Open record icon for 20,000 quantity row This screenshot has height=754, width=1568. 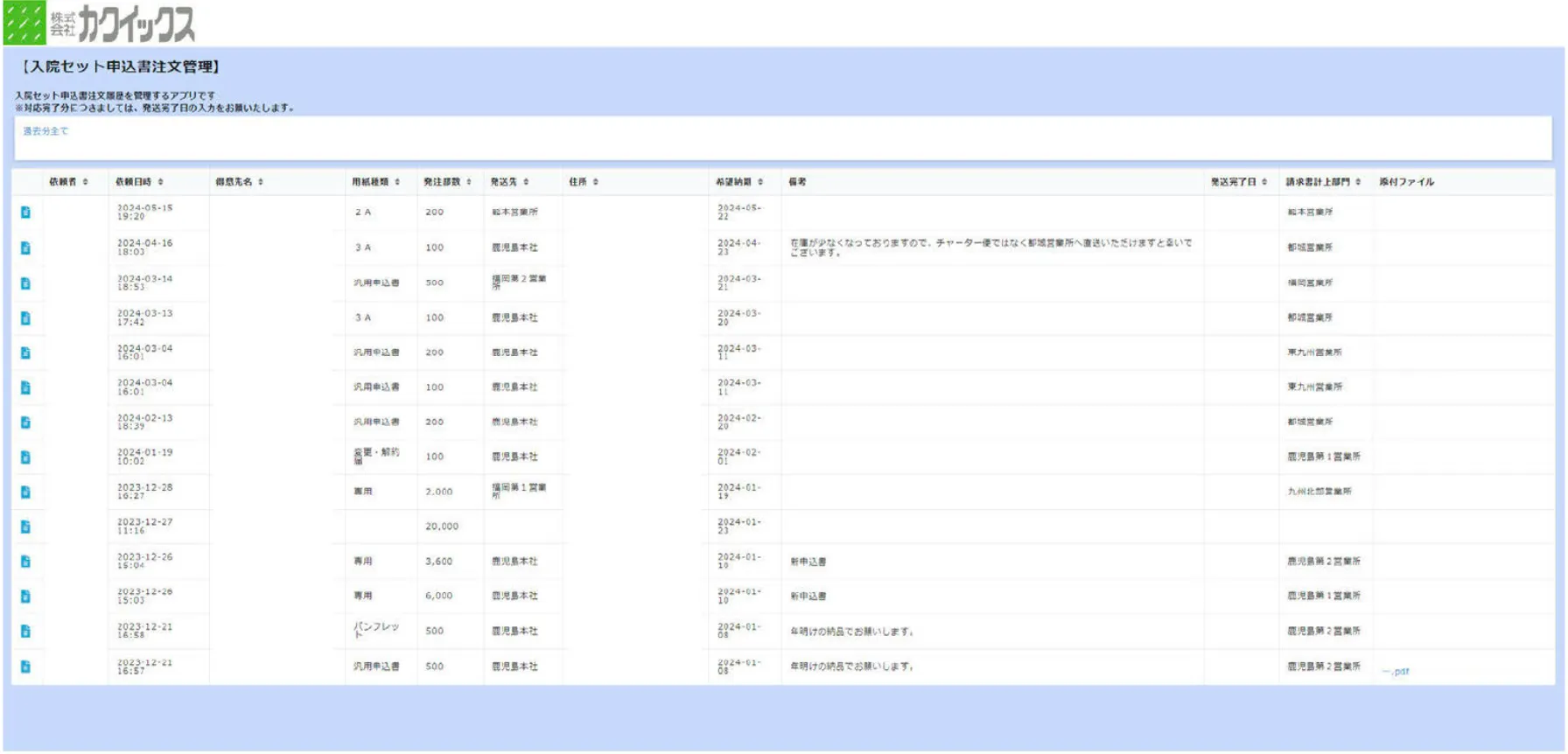point(25,527)
